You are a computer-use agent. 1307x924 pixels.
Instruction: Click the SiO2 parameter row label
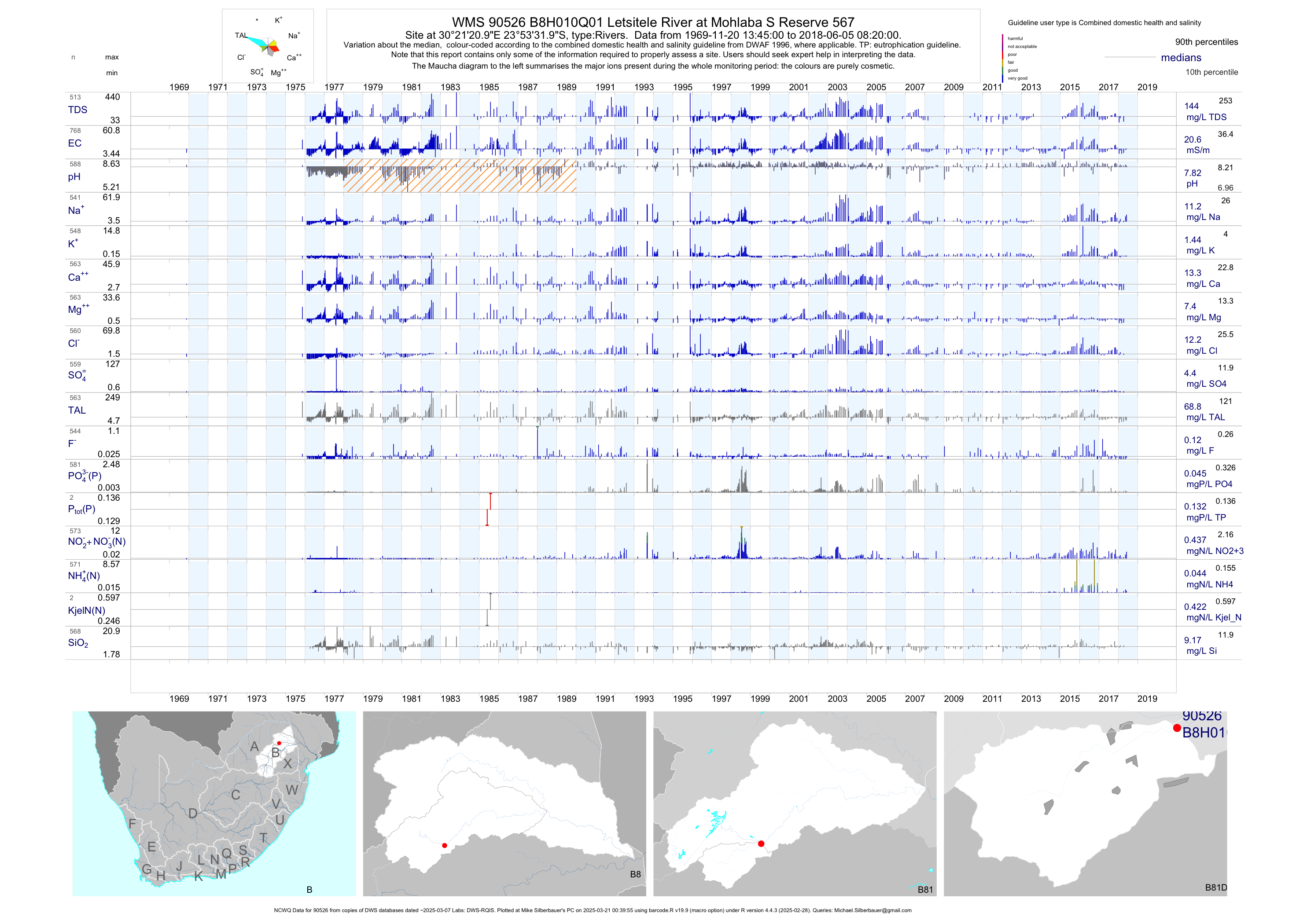[78, 643]
